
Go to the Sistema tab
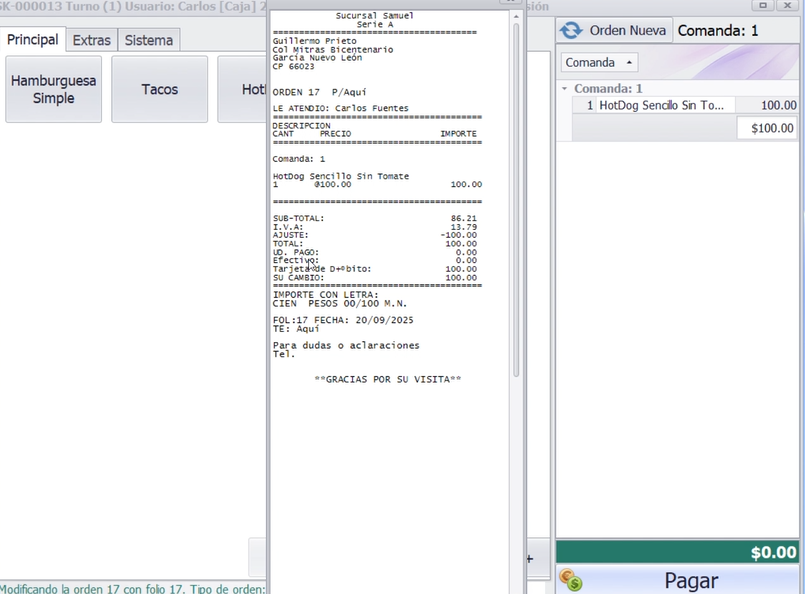point(148,40)
